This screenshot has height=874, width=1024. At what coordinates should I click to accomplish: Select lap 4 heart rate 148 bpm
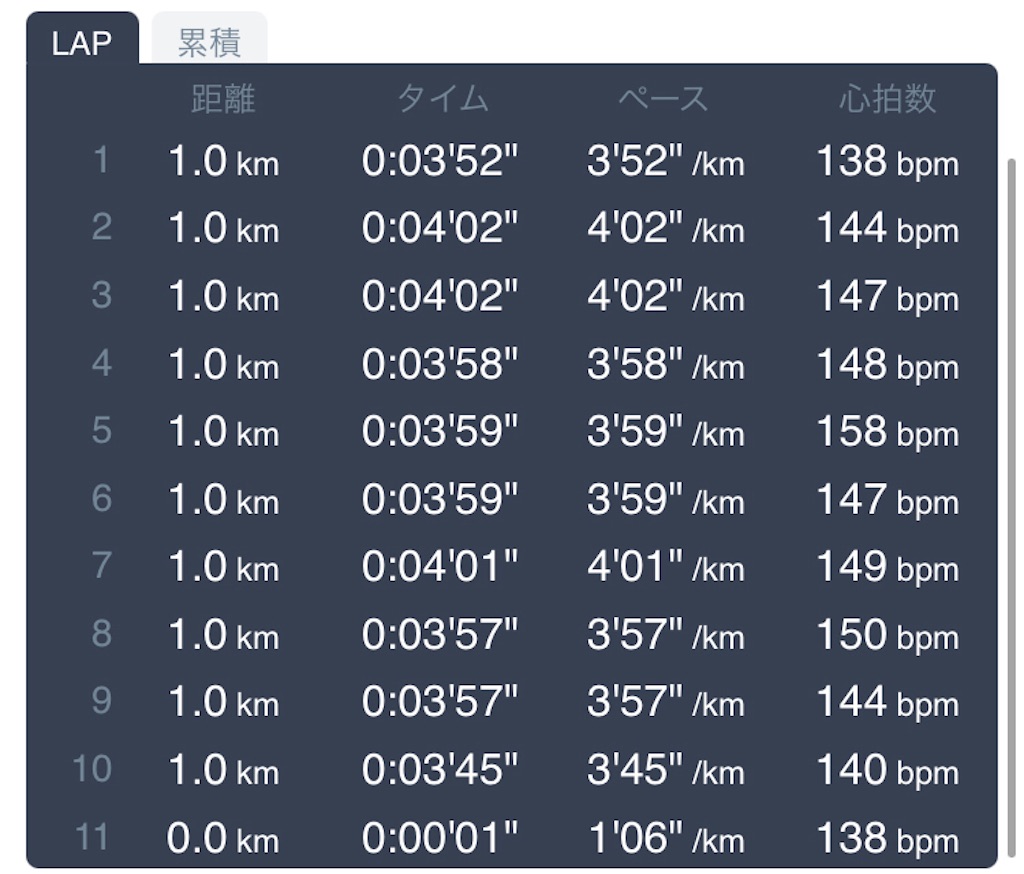pos(888,364)
